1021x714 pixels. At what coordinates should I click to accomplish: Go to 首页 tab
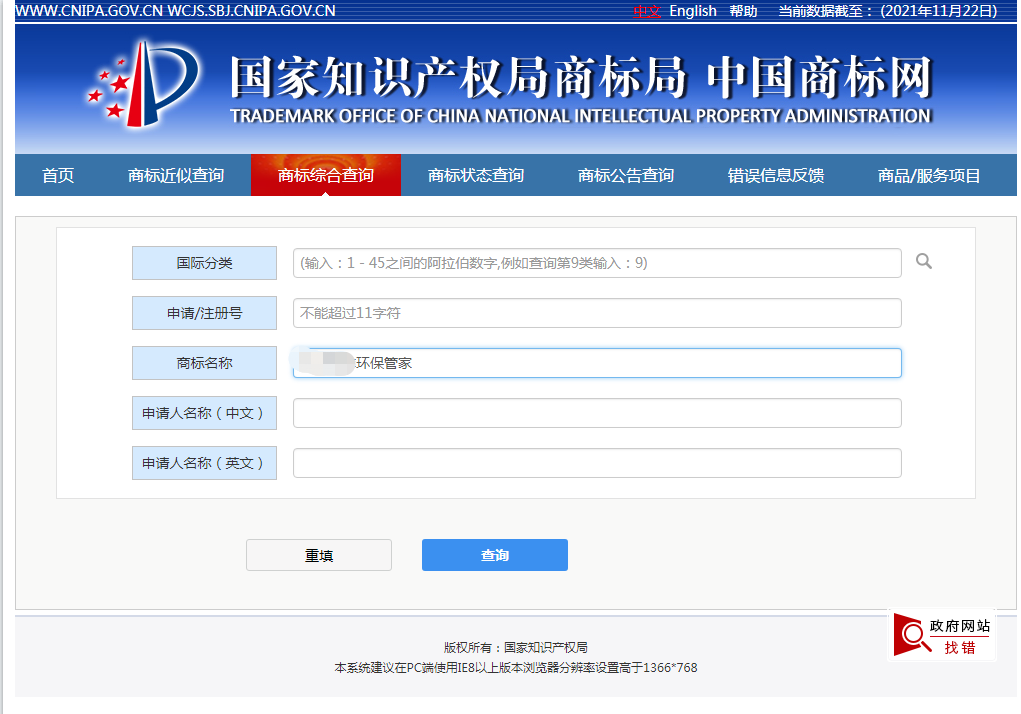[x=58, y=175]
